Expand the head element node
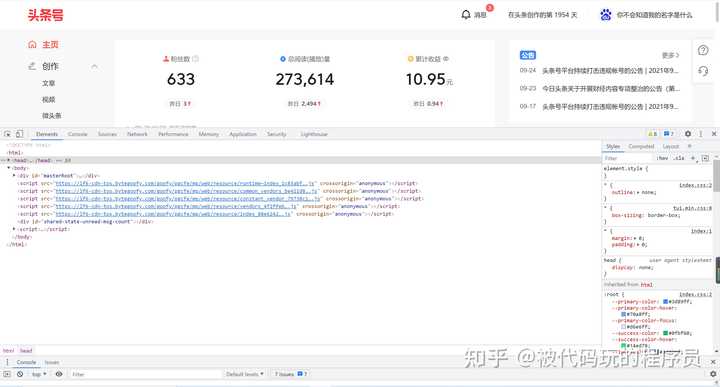720x387 pixels. click(x=8, y=160)
